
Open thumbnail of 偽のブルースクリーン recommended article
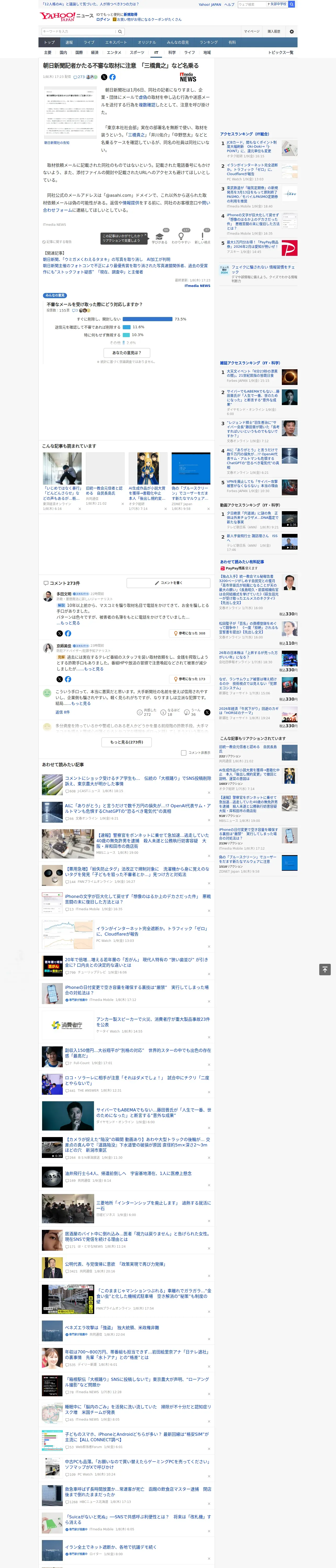(191, 468)
